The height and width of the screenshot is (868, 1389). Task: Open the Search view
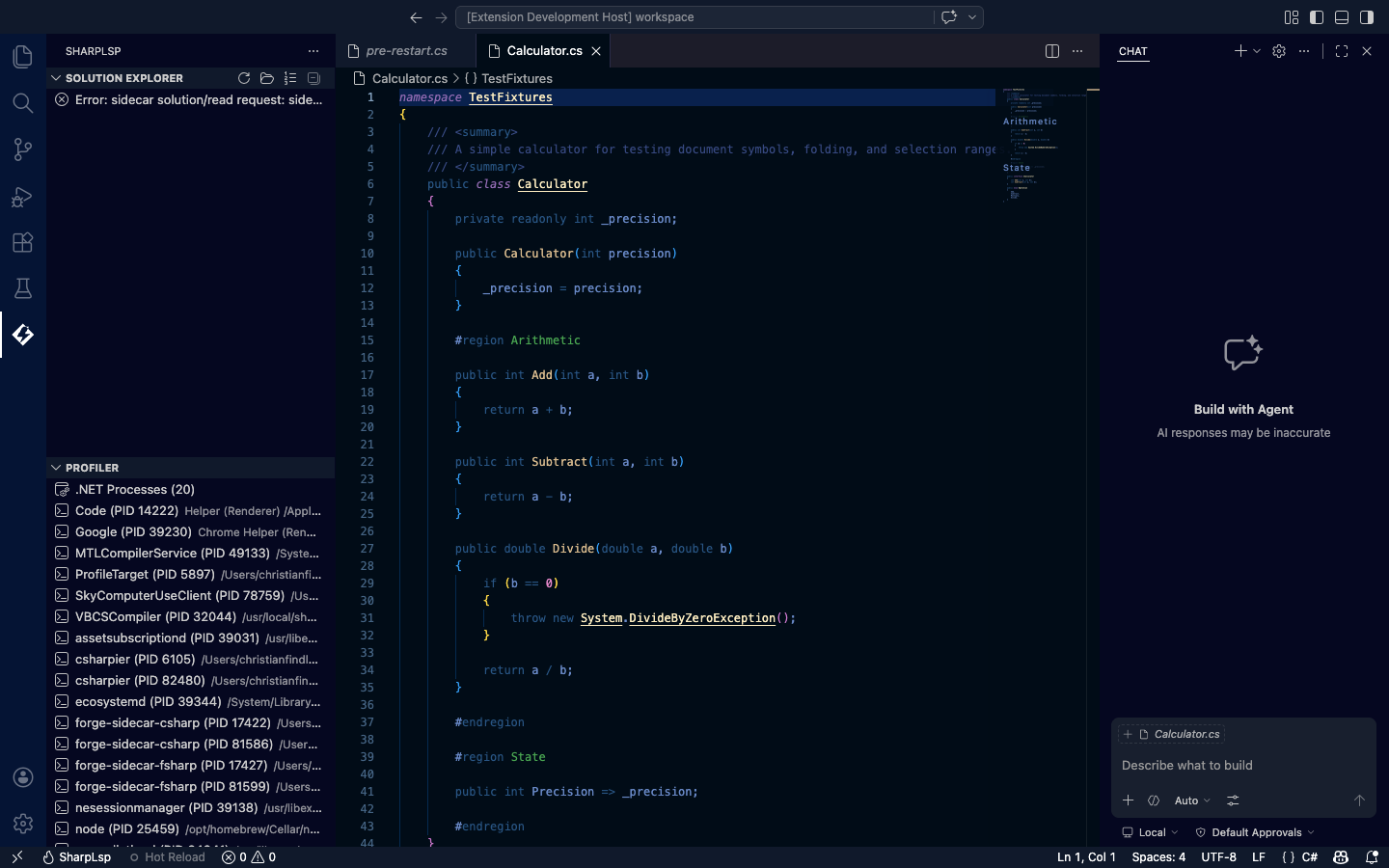[23, 103]
